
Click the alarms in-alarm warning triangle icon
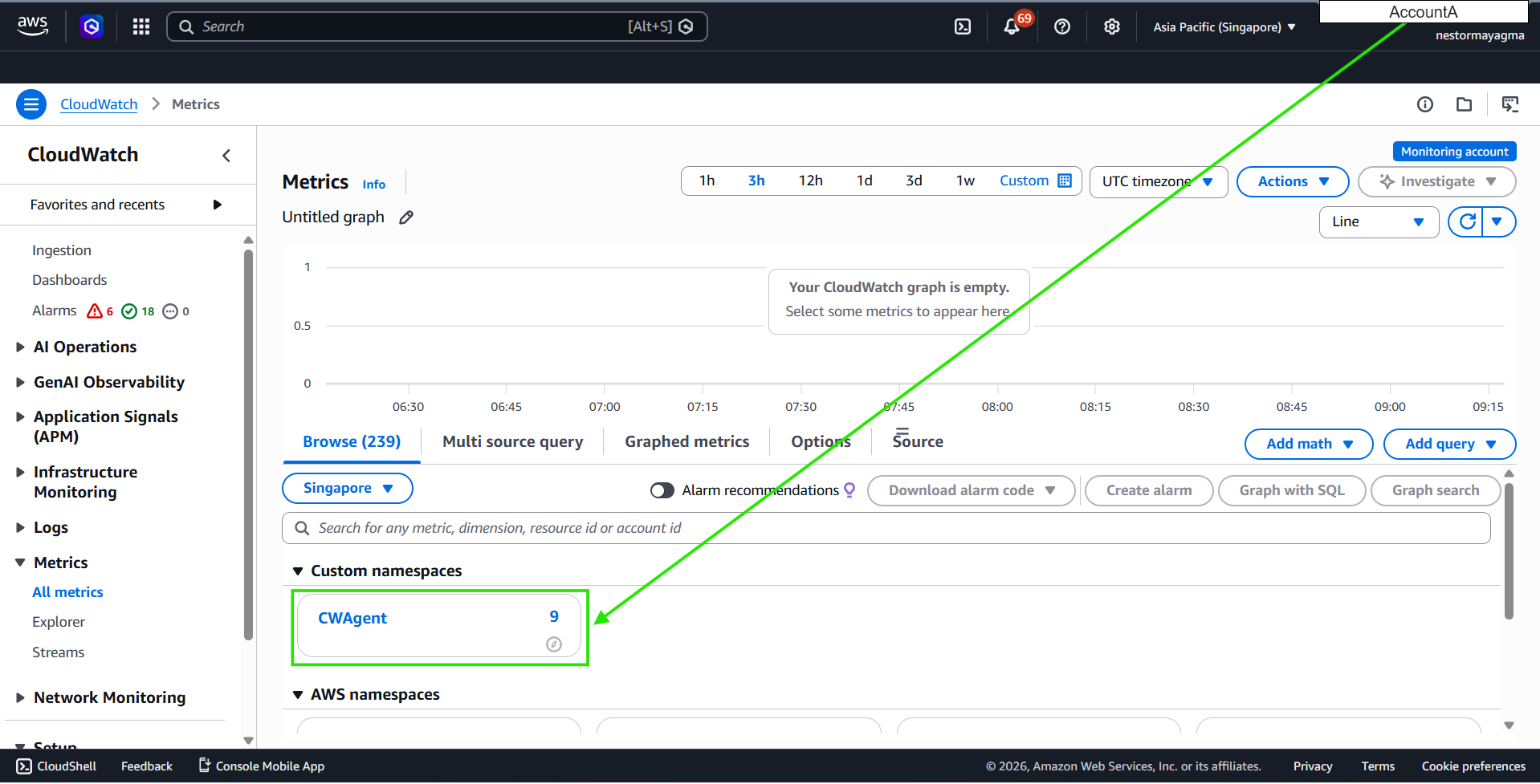pyautogui.click(x=95, y=311)
